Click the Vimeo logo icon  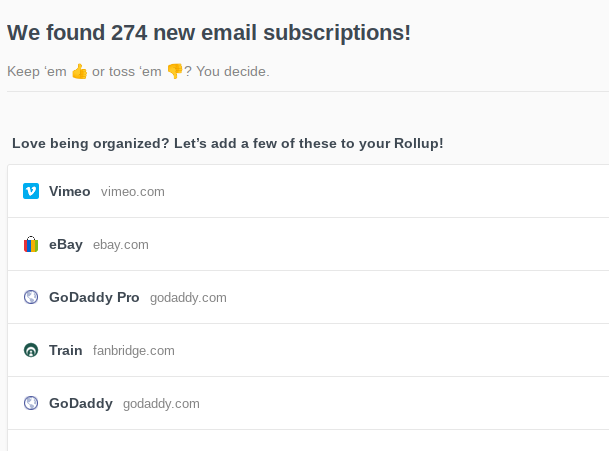click(x=31, y=191)
